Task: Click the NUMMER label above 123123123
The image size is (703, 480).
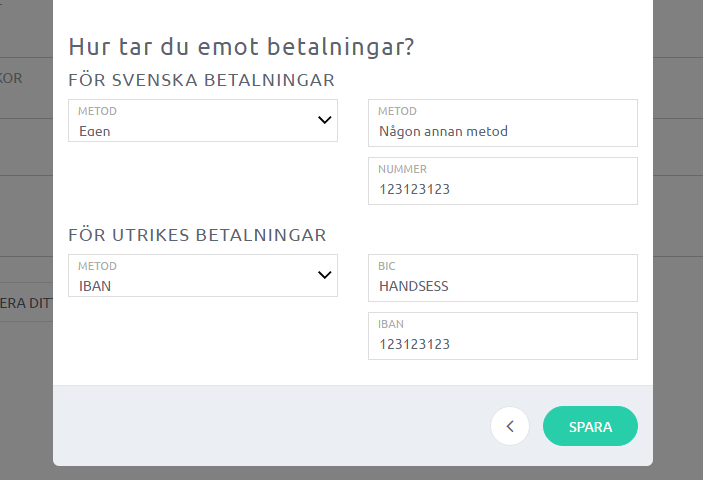Action: (x=402, y=169)
